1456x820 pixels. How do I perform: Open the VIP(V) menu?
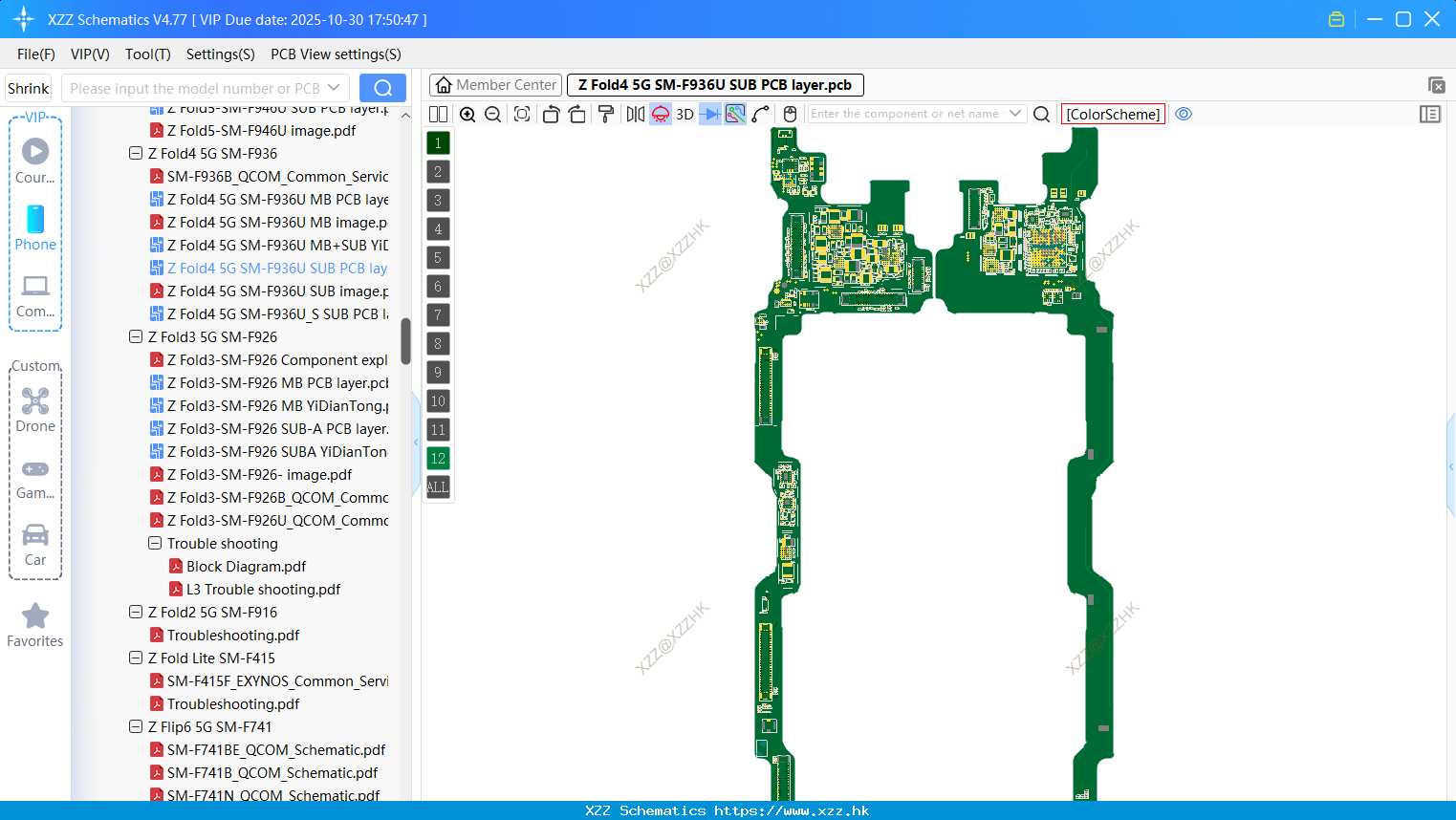(90, 54)
